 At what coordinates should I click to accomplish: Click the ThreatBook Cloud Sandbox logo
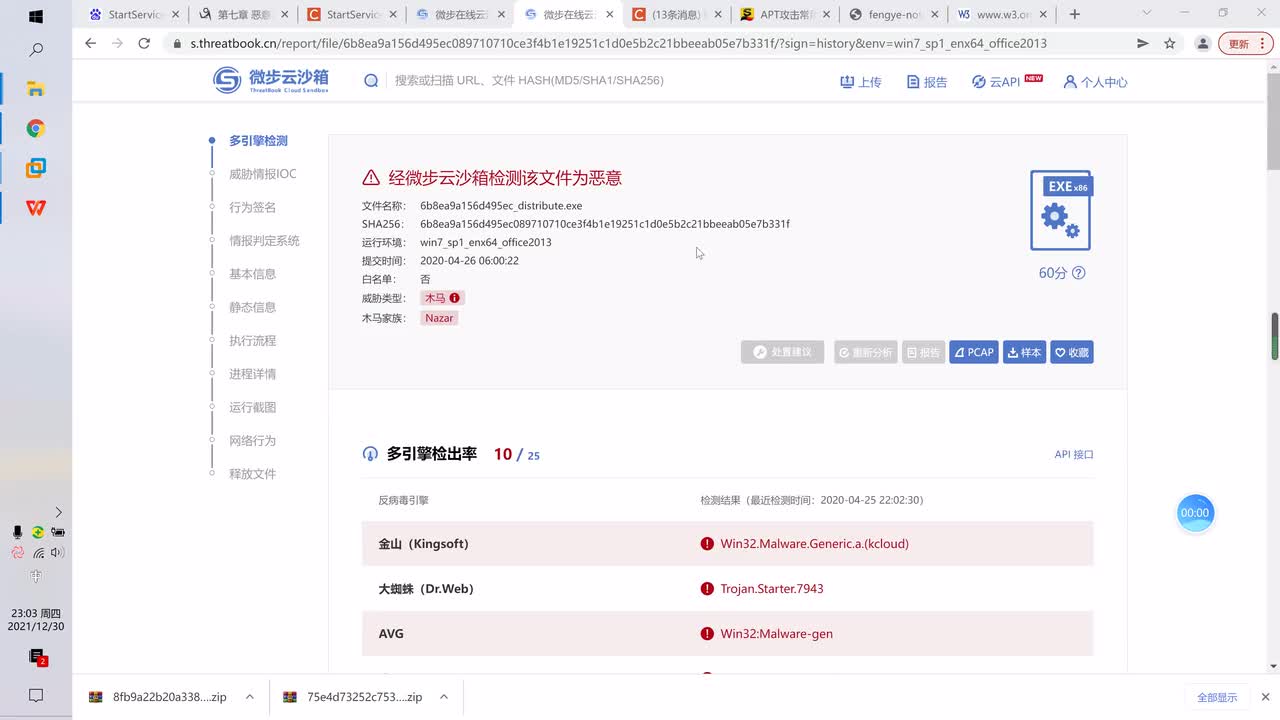tap(271, 80)
